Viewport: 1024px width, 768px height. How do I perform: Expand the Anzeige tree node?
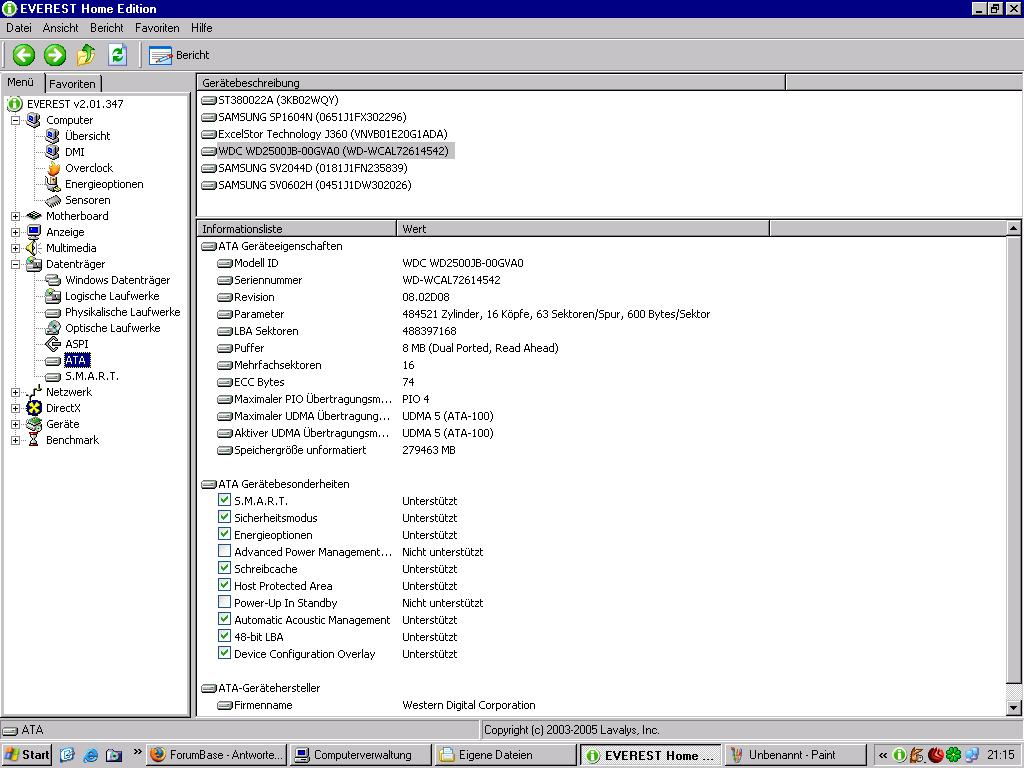[16, 232]
